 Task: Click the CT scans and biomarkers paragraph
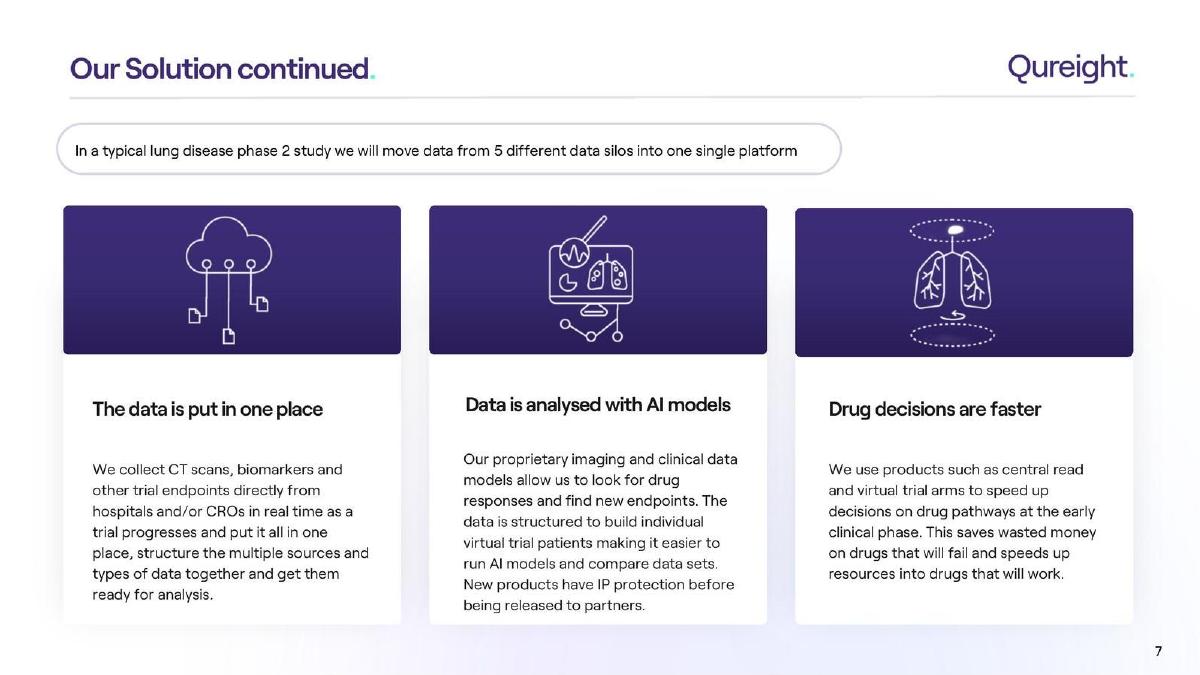click(231, 531)
